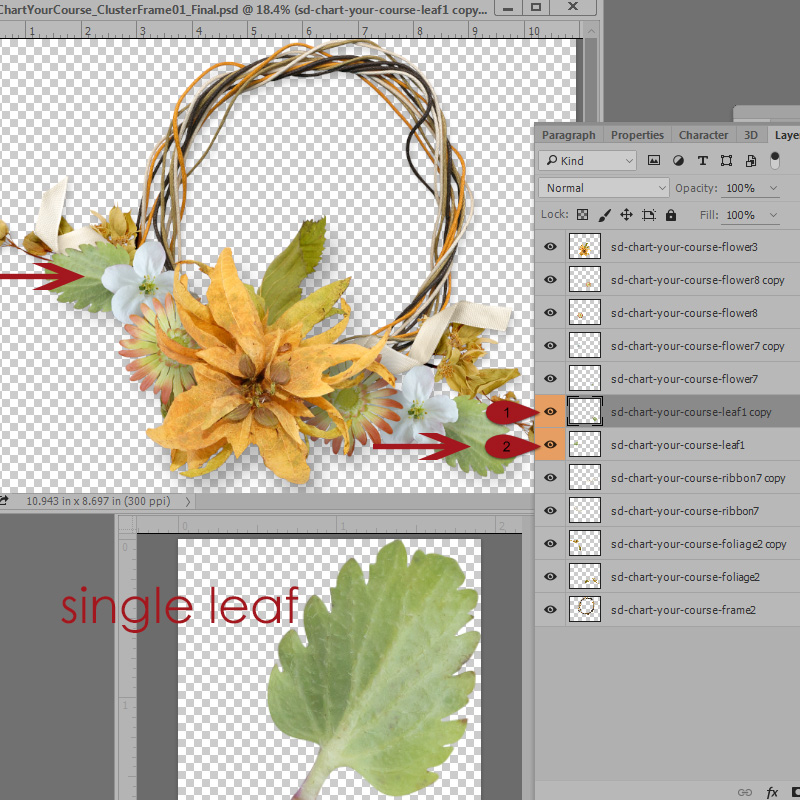800x800 pixels.
Task: Click lock position move icon
Action: [626, 215]
